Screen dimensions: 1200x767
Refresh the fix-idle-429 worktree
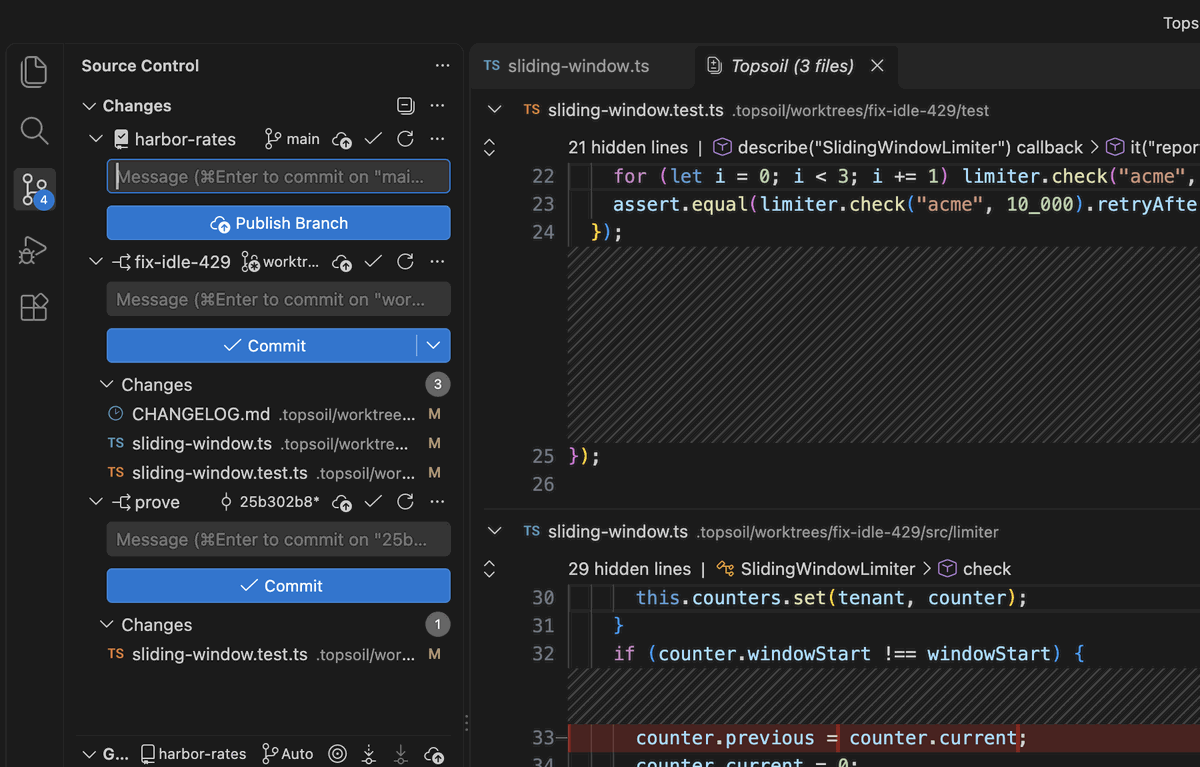405,262
